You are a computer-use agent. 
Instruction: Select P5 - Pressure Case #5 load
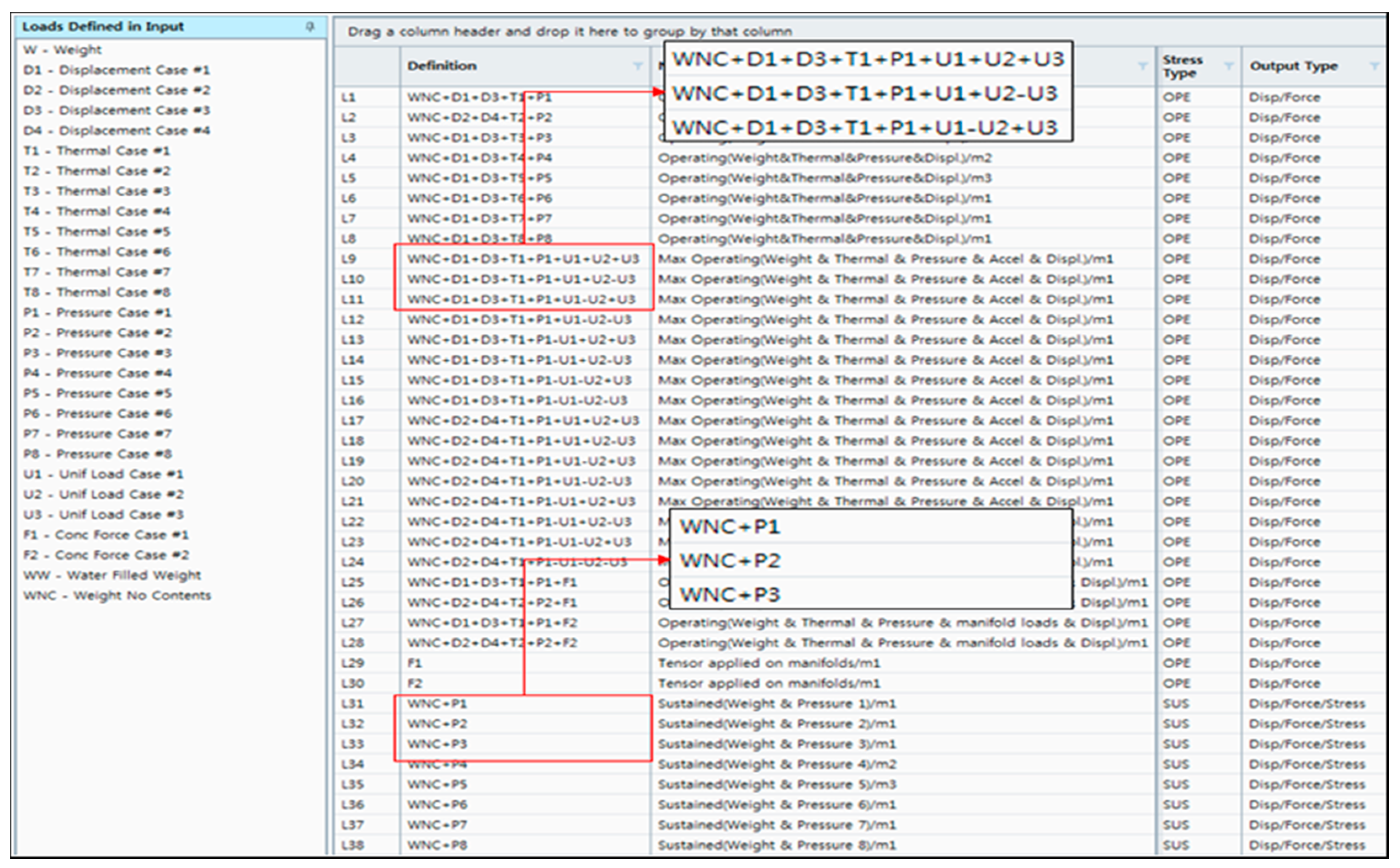click(x=97, y=393)
